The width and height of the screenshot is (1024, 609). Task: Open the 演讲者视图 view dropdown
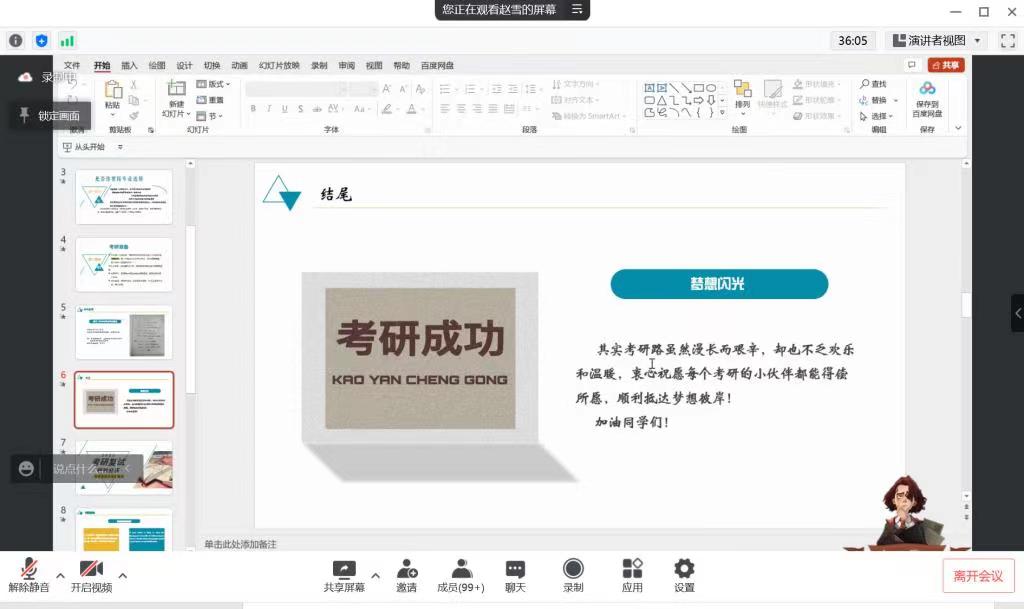(935, 41)
